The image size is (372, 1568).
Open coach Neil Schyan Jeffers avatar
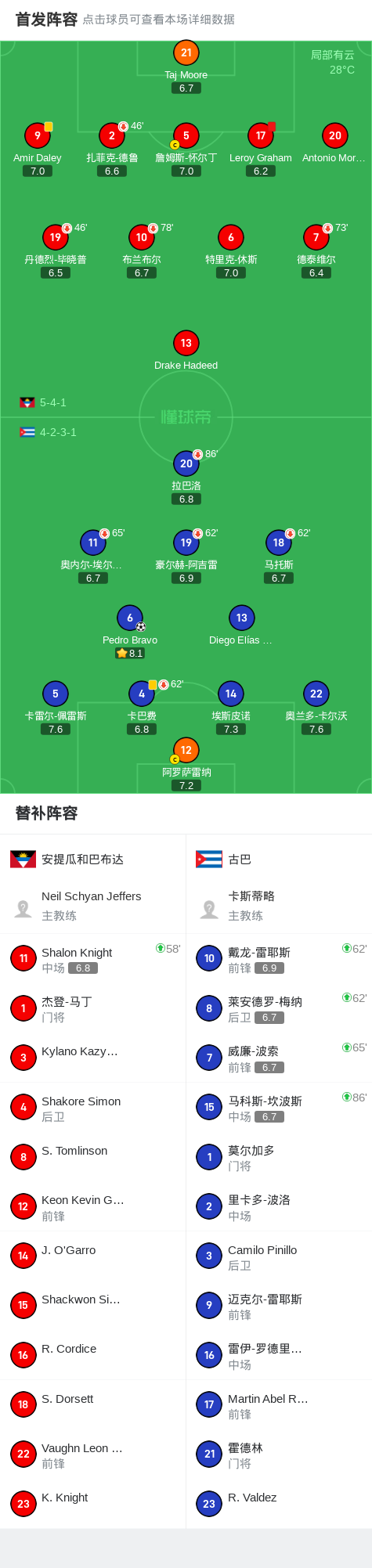[x=23, y=908]
